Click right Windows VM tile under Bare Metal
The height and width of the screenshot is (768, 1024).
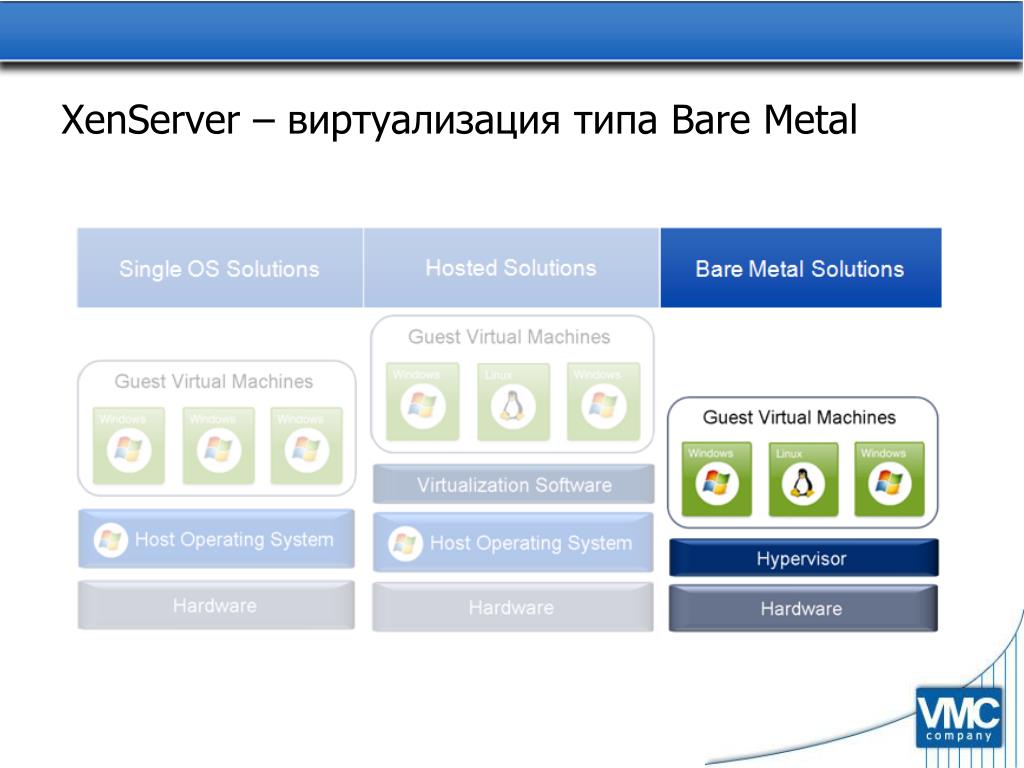point(889,479)
